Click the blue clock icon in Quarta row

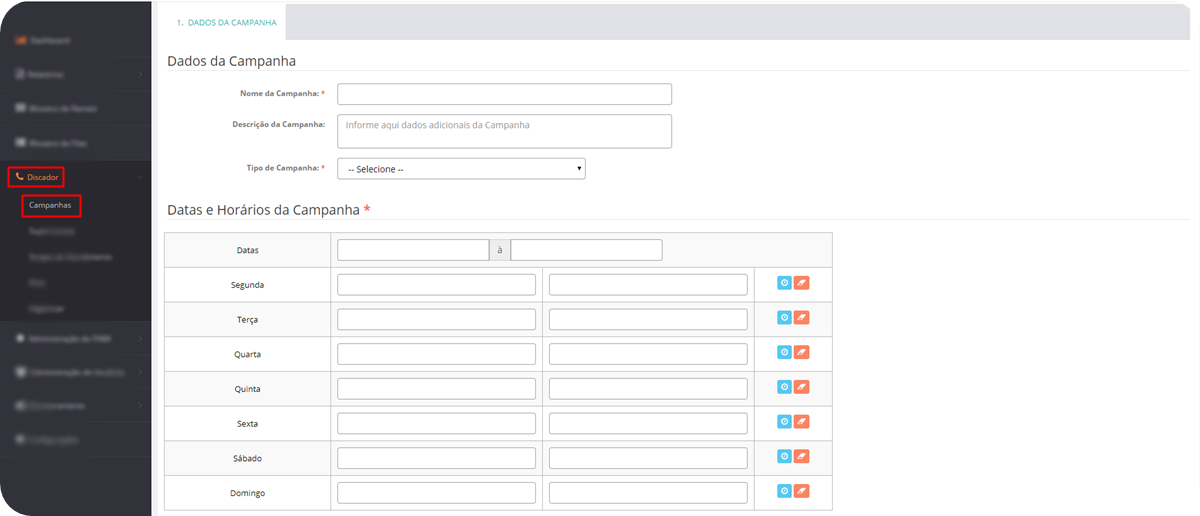pyautogui.click(x=784, y=352)
